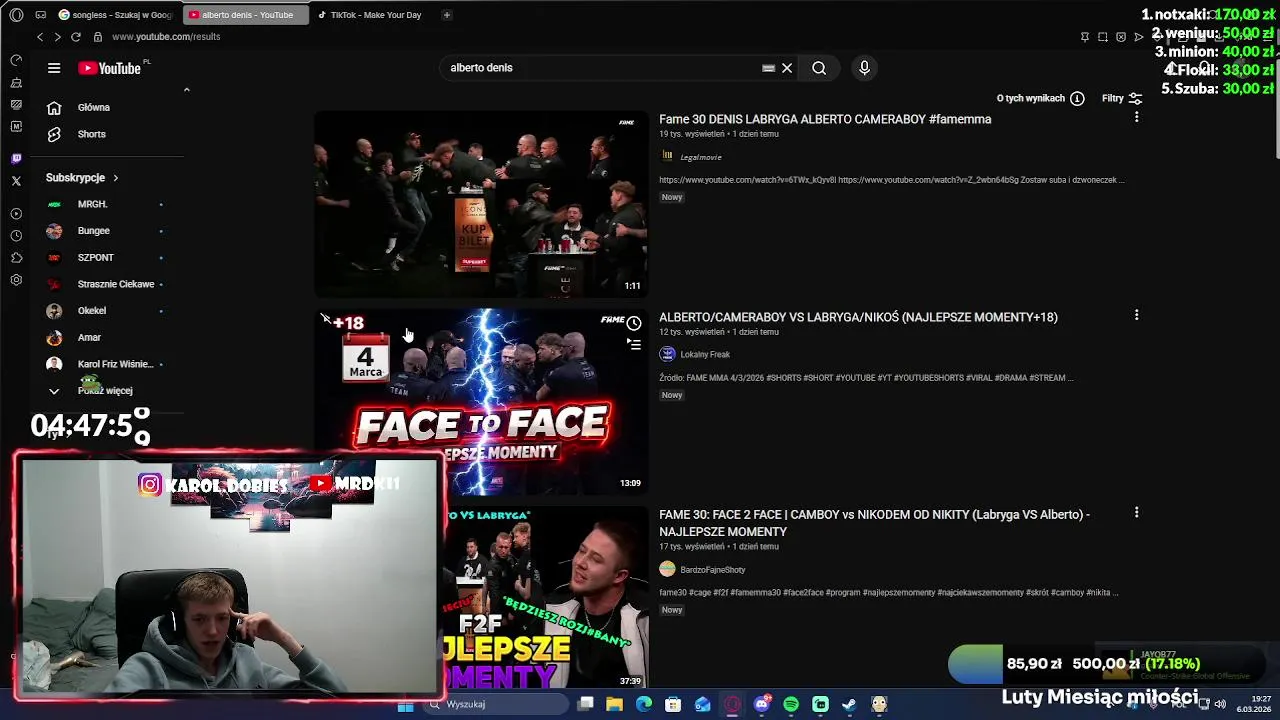This screenshot has height=720, width=1280.
Task: Click the Windows Start button
Action: pyautogui.click(x=405, y=704)
